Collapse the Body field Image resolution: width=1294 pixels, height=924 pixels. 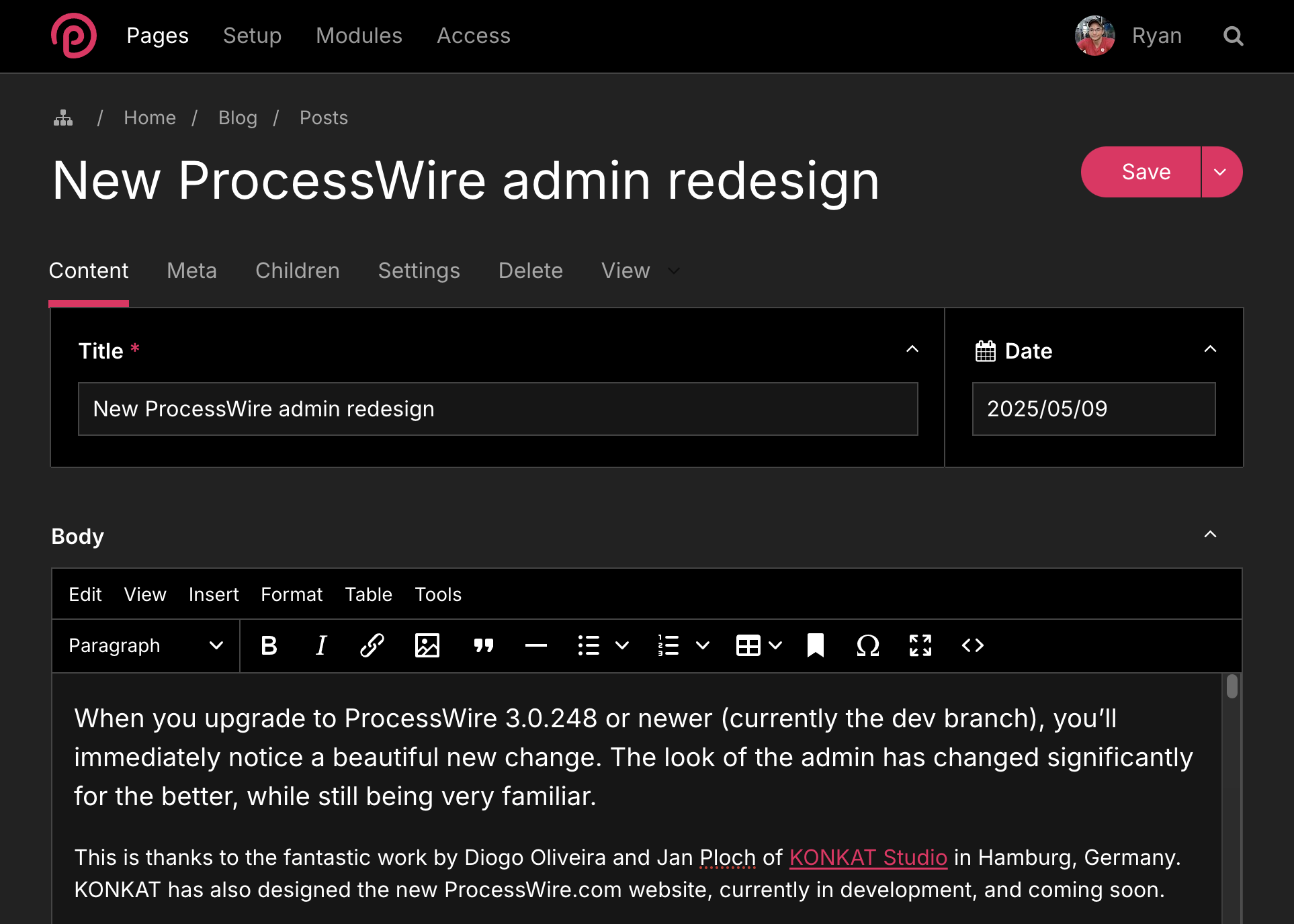pyautogui.click(x=1210, y=535)
